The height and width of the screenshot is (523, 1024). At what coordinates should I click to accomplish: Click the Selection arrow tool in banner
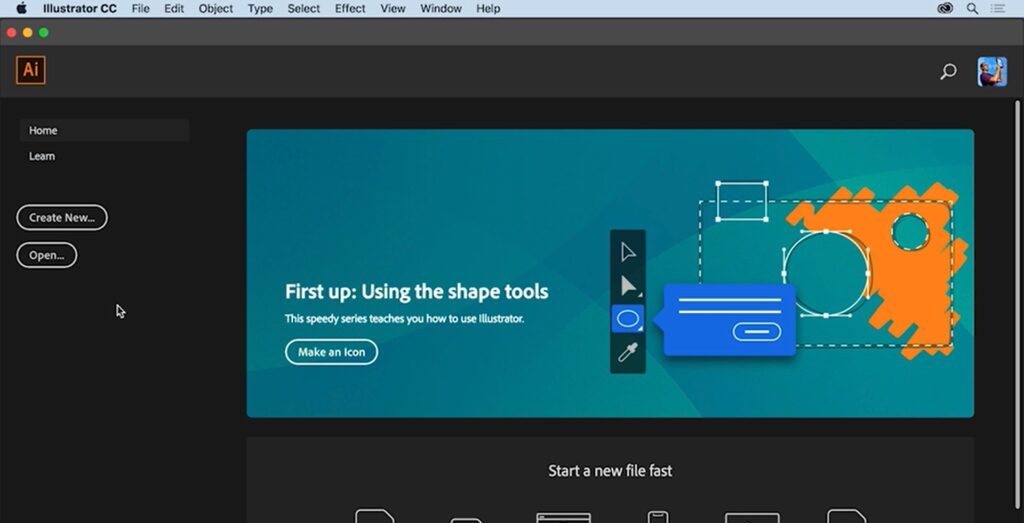tap(628, 252)
